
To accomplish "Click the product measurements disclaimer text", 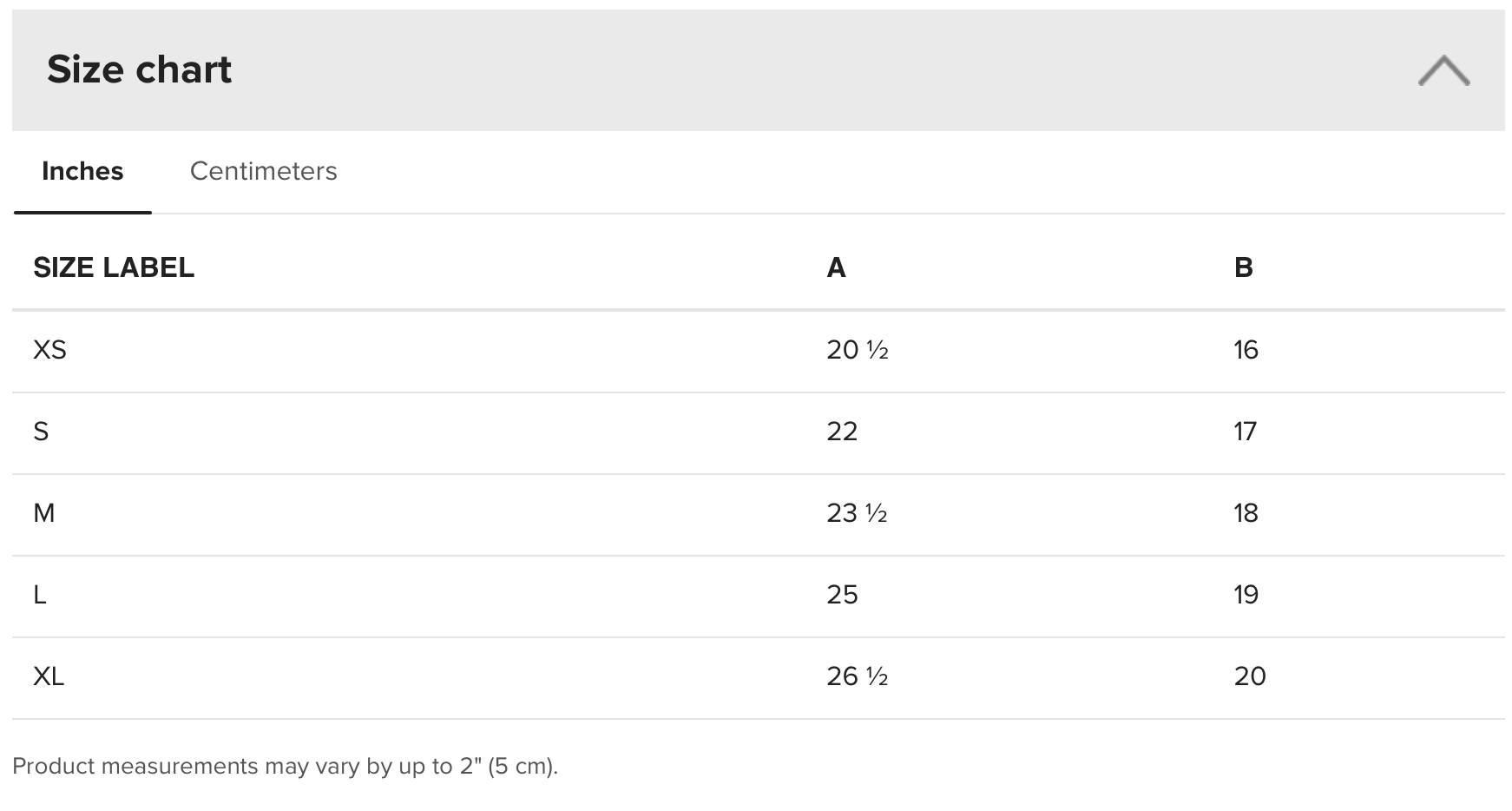I will (285, 766).
